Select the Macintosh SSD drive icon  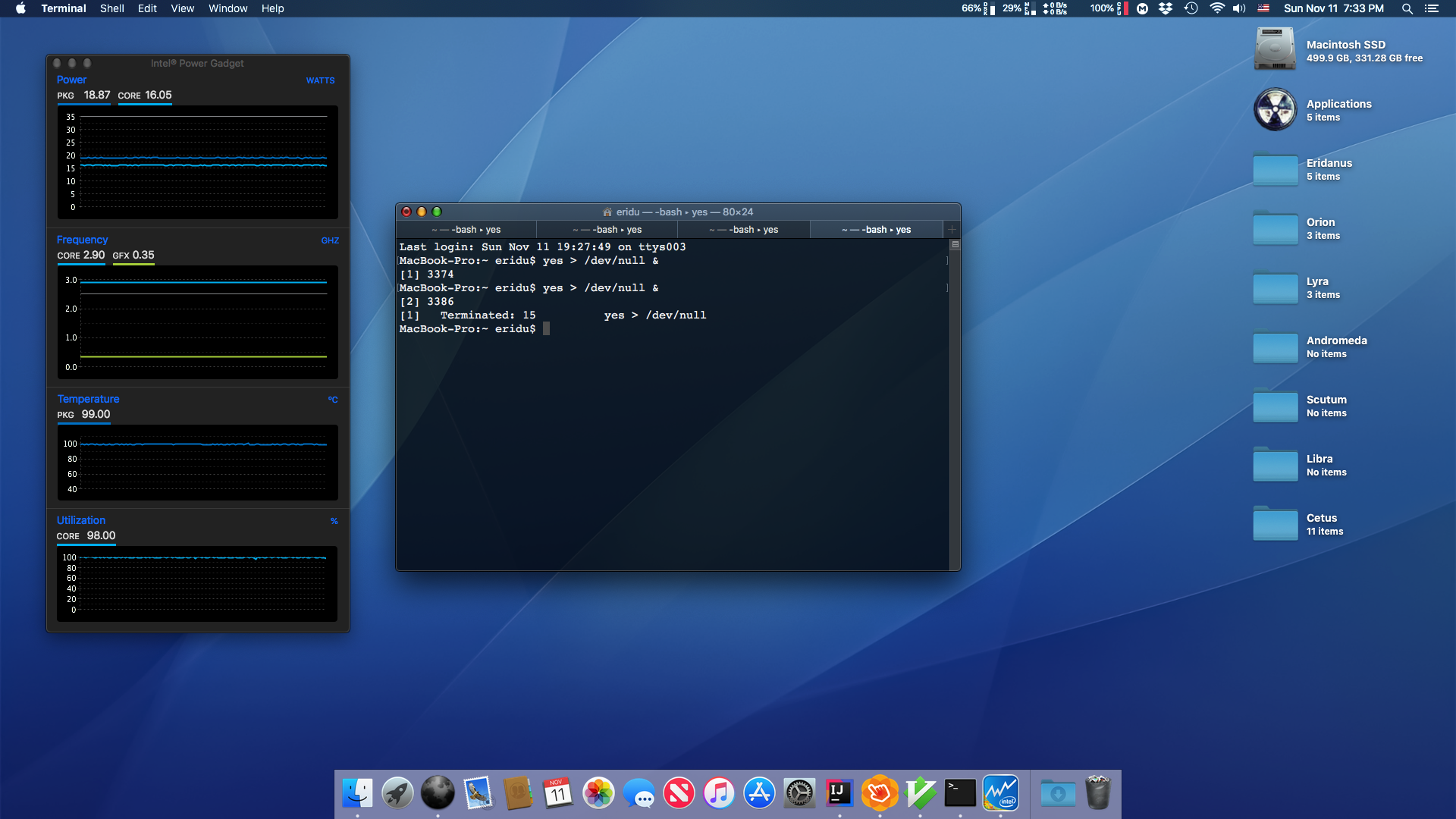click(1276, 50)
